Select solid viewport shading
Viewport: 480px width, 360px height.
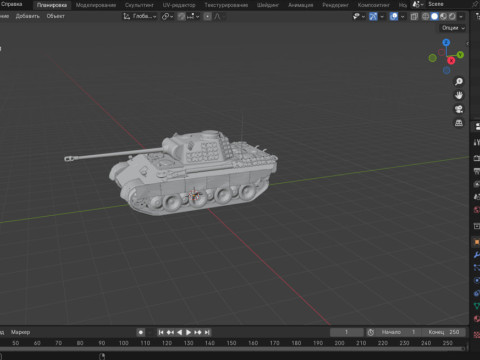(435, 16)
